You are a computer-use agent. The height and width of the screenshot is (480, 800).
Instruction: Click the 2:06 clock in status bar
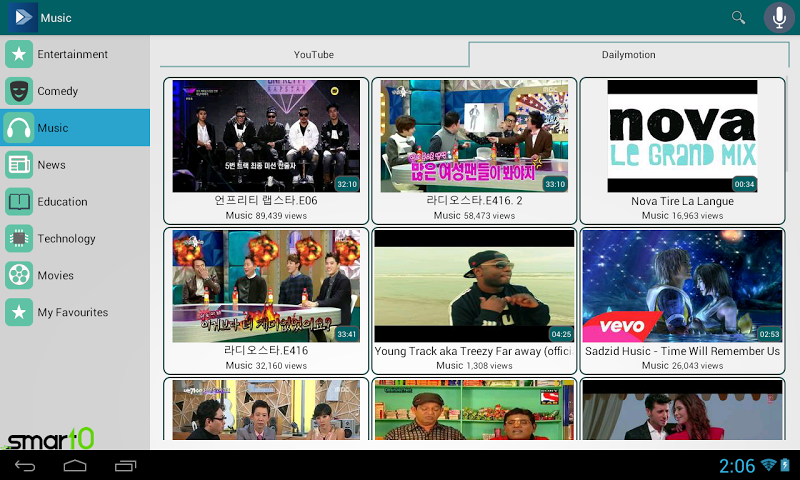[x=737, y=465]
